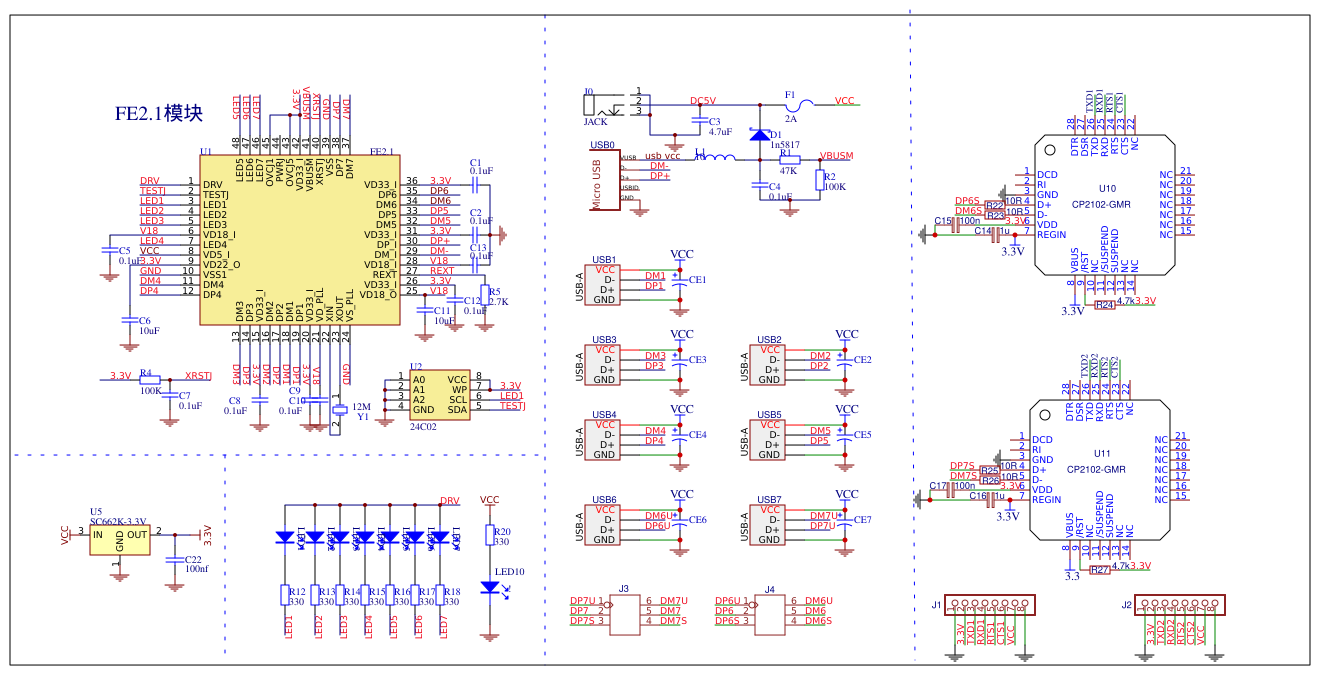Select resistor R18 in LED row

(439, 596)
